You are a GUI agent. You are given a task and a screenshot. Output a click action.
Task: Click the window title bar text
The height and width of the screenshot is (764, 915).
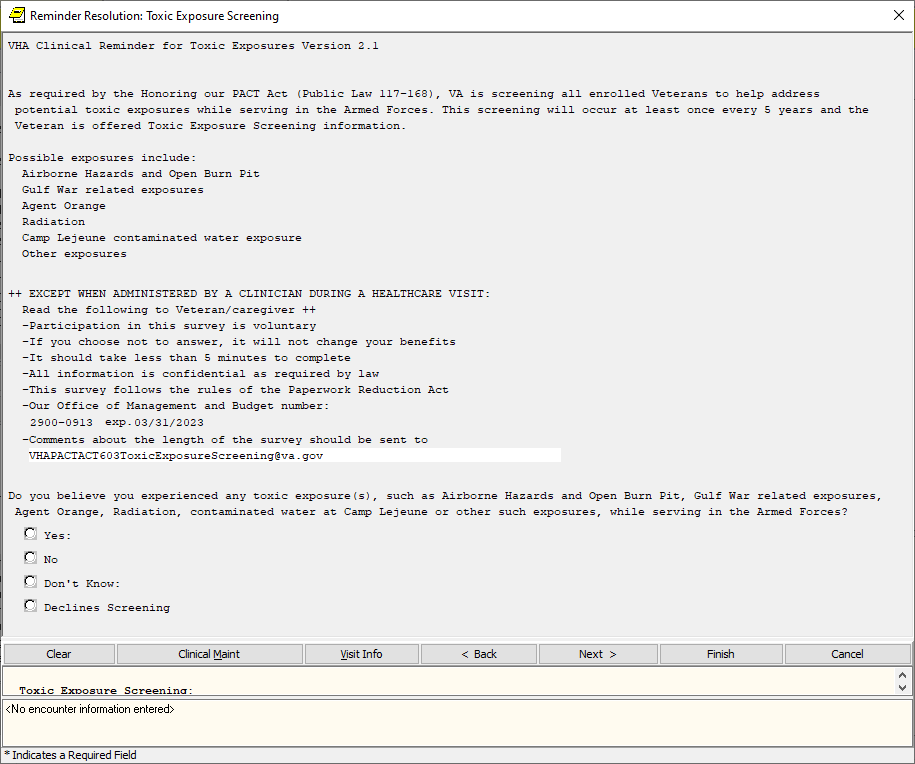155,16
